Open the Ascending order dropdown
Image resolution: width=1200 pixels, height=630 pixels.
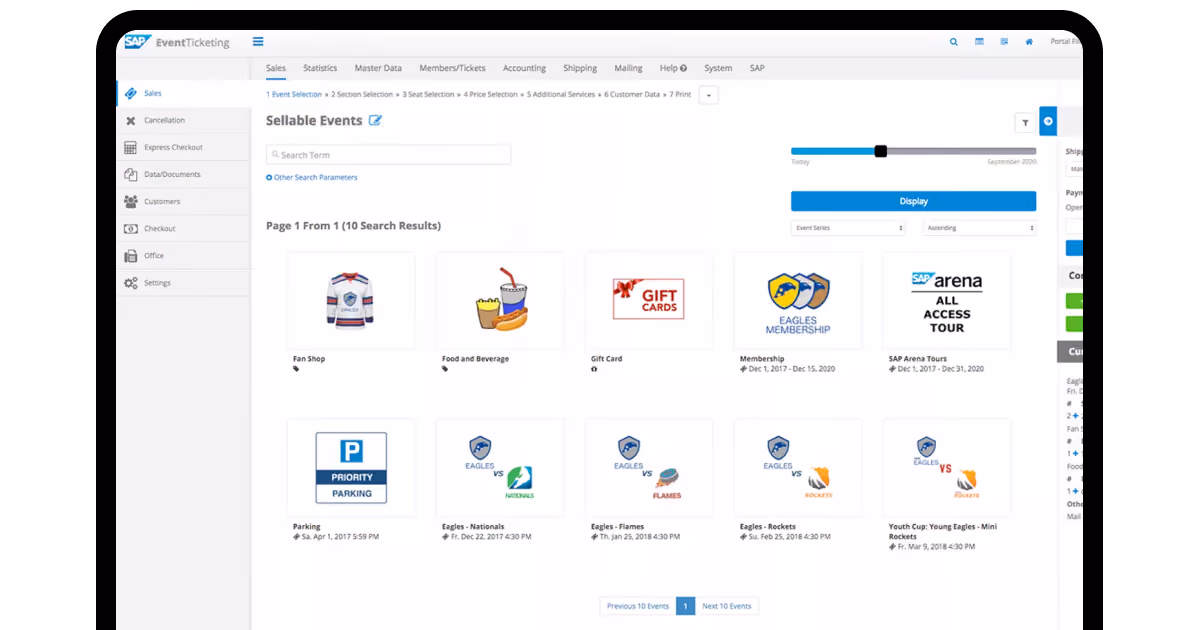979,228
